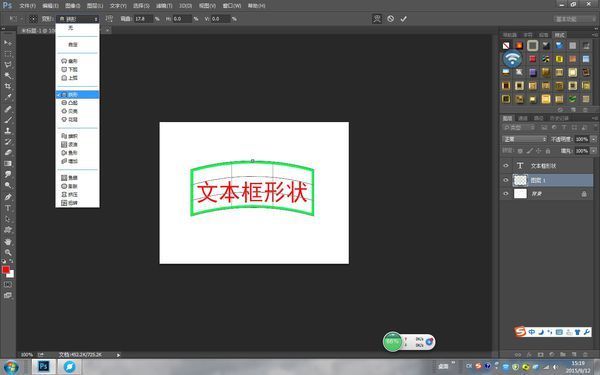
Task: Select the Path Selection tool
Action: 8,219
